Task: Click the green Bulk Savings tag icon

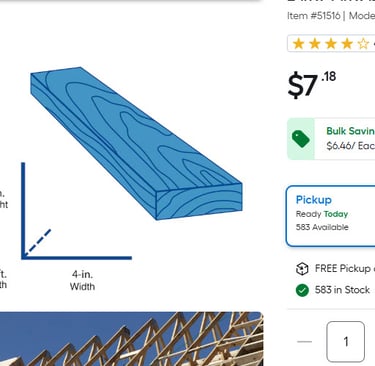Action: click(x=301, y=139)
